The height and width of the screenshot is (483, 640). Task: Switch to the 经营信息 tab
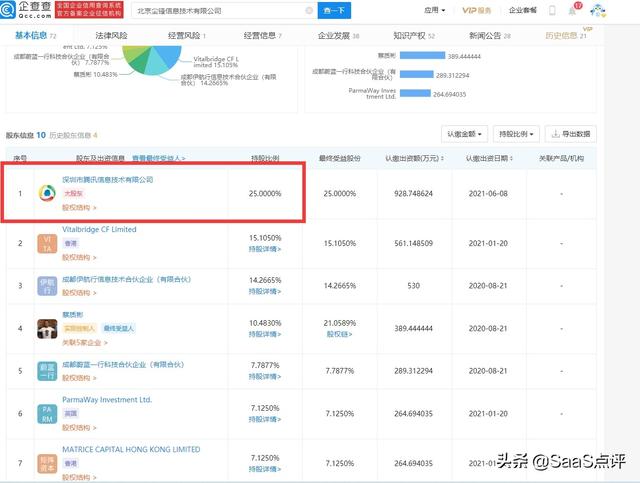click(x=262, y=36)
